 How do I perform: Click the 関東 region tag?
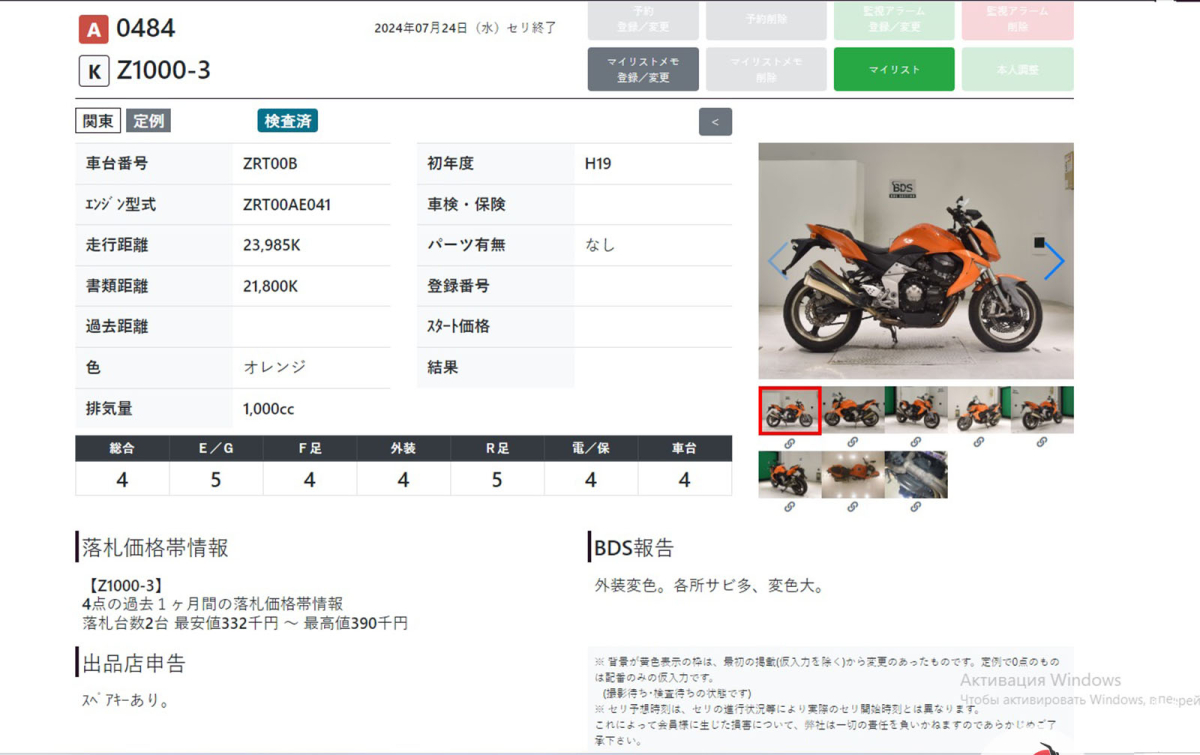click(x=98, y=121)
